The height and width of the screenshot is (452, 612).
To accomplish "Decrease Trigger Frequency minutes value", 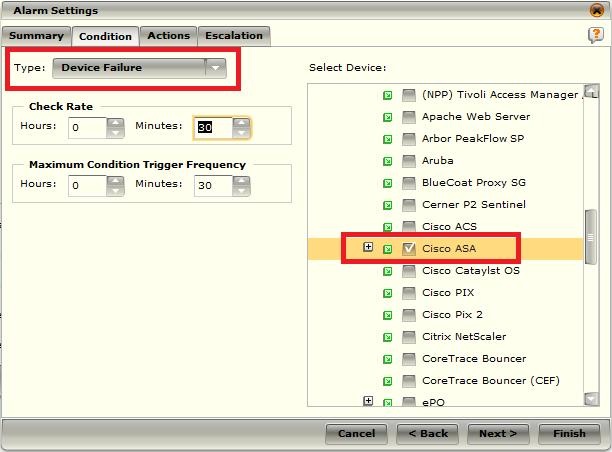I will [x=241, y=191].
